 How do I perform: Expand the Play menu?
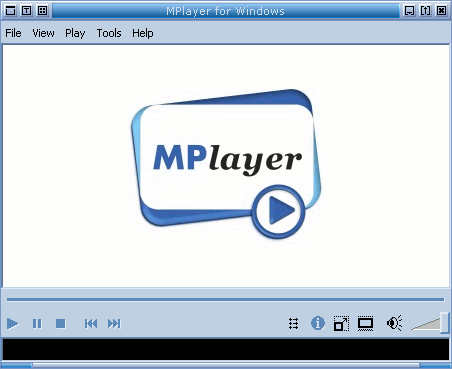[75, 33]
